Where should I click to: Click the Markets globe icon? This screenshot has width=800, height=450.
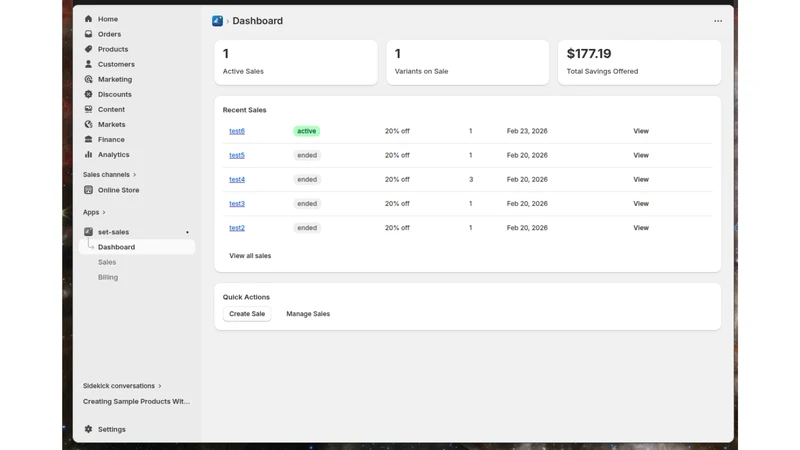88,124
